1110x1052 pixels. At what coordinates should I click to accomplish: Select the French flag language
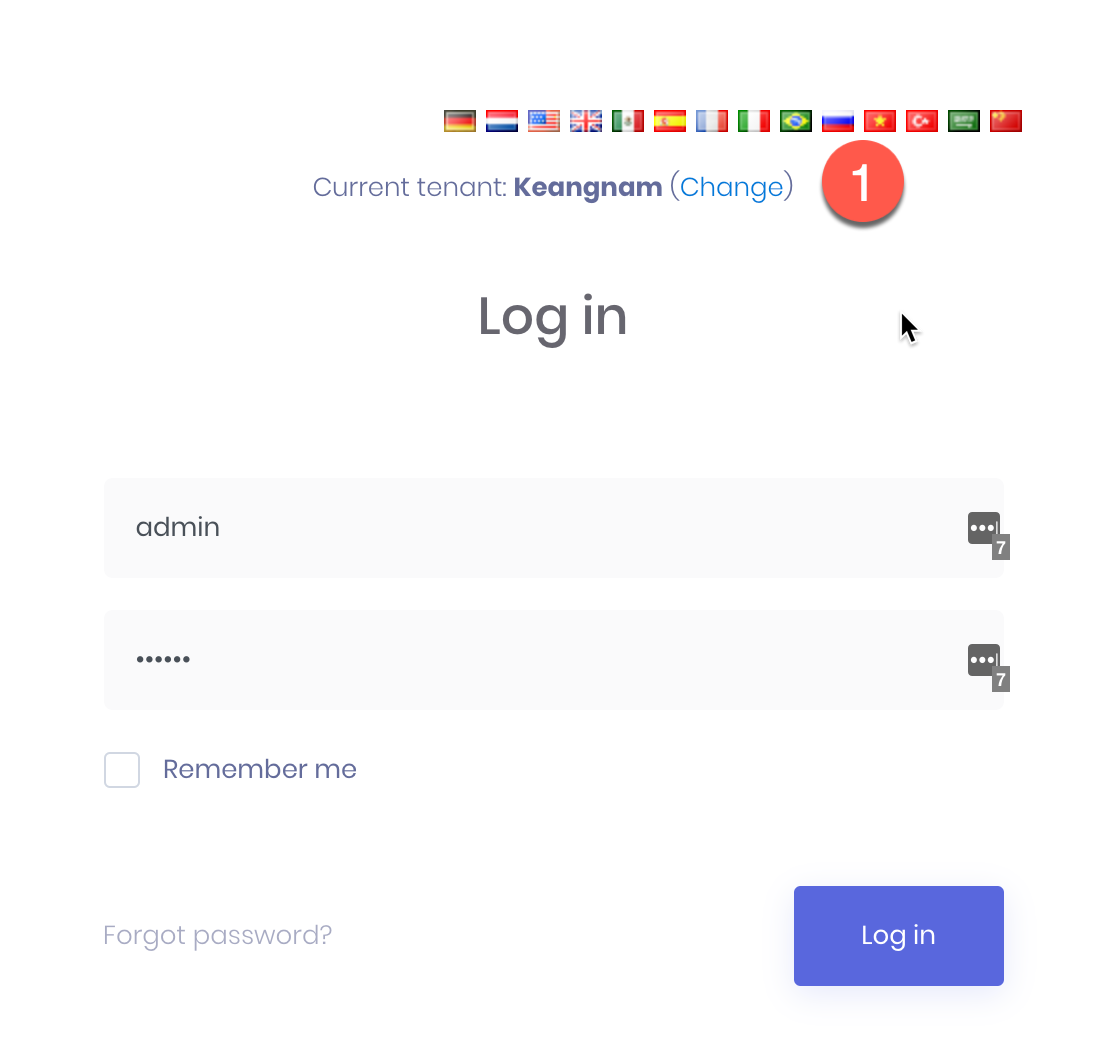click(712, 121)
